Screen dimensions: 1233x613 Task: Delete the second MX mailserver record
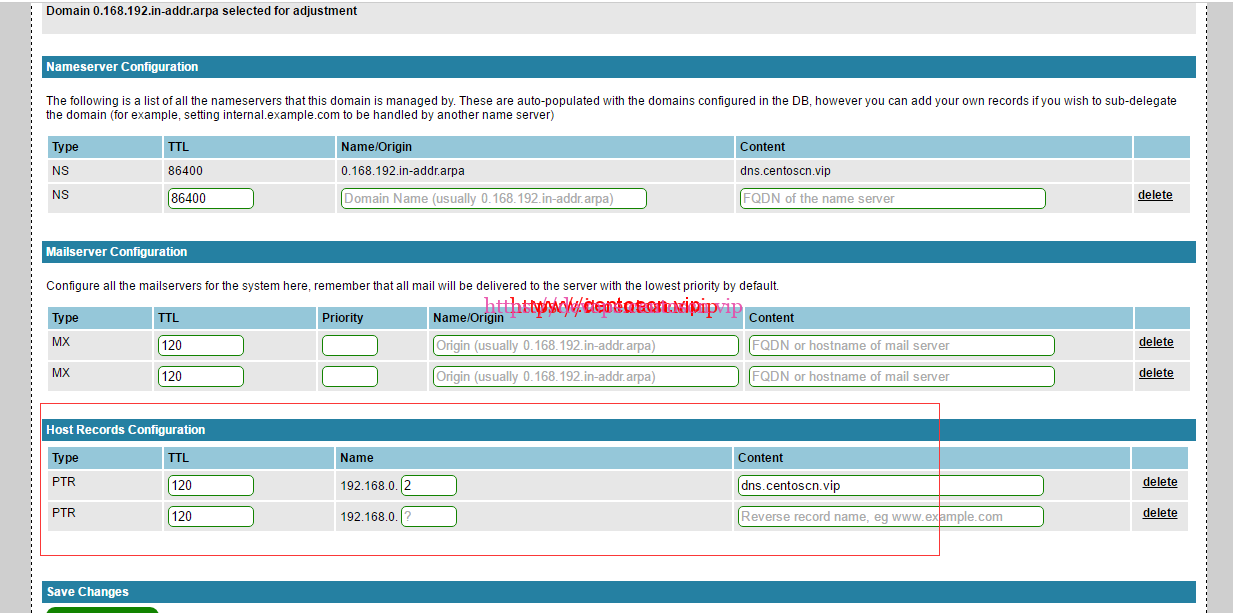[x=1156, y=373]
